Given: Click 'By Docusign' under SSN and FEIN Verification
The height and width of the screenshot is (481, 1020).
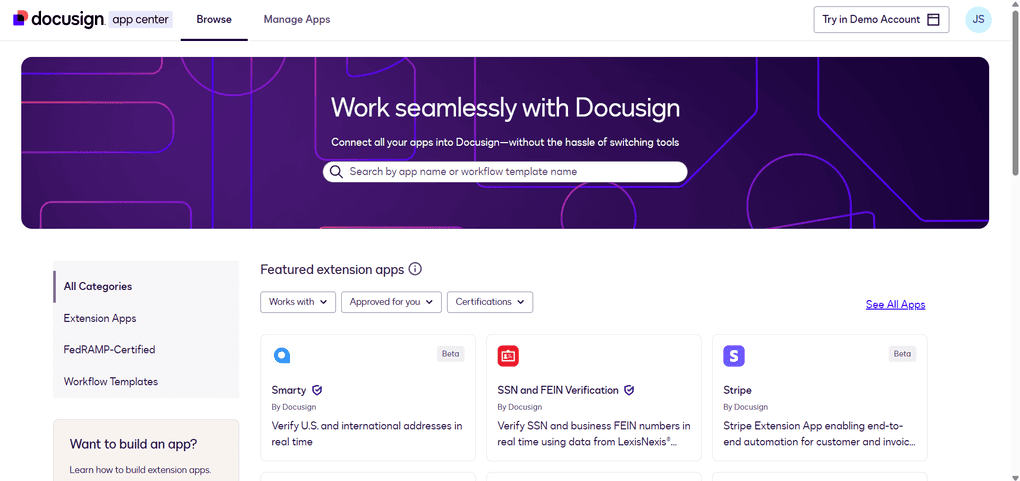Looking at the screenshot, I should pos(520,407).
